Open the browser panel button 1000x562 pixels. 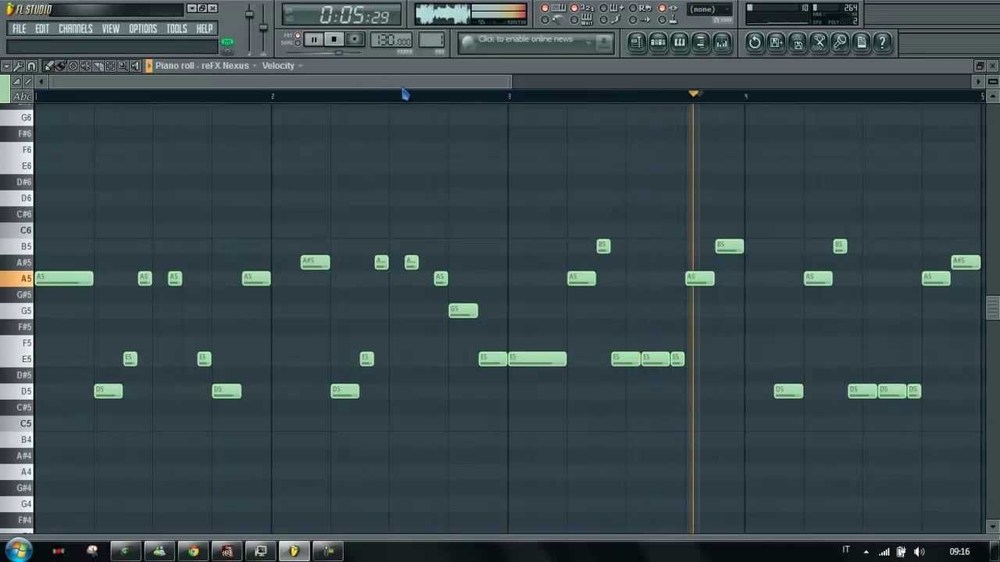coord(700,42)
